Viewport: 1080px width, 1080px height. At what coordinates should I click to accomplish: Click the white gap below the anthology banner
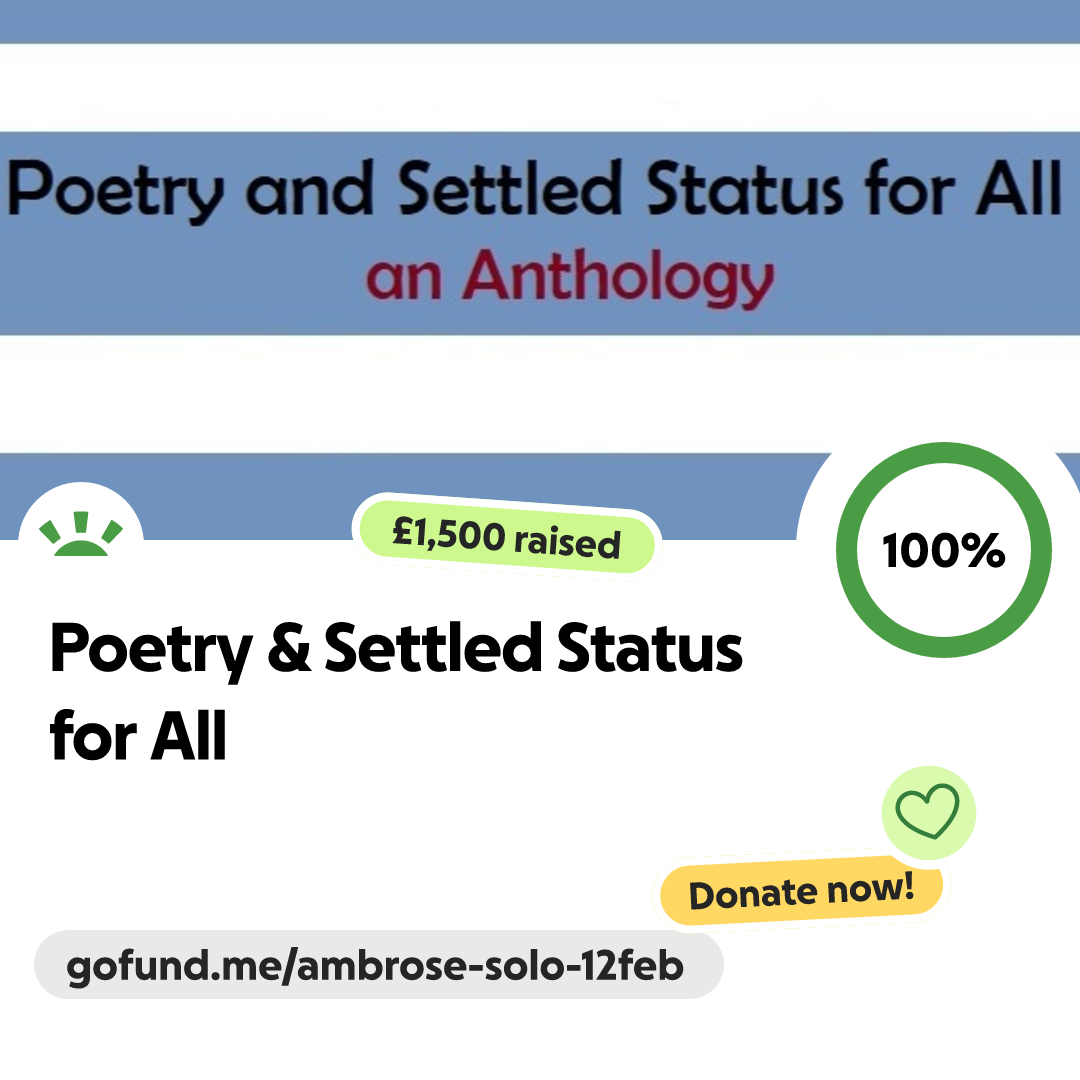pyautogui.click(x=540, y=392)
